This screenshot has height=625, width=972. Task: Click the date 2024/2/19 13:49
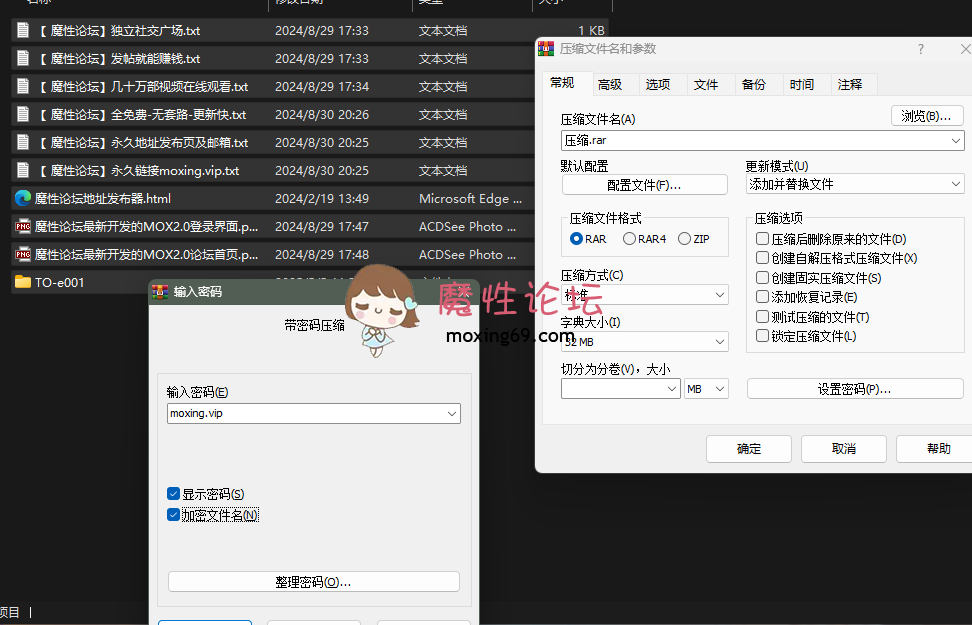[322, 198]
